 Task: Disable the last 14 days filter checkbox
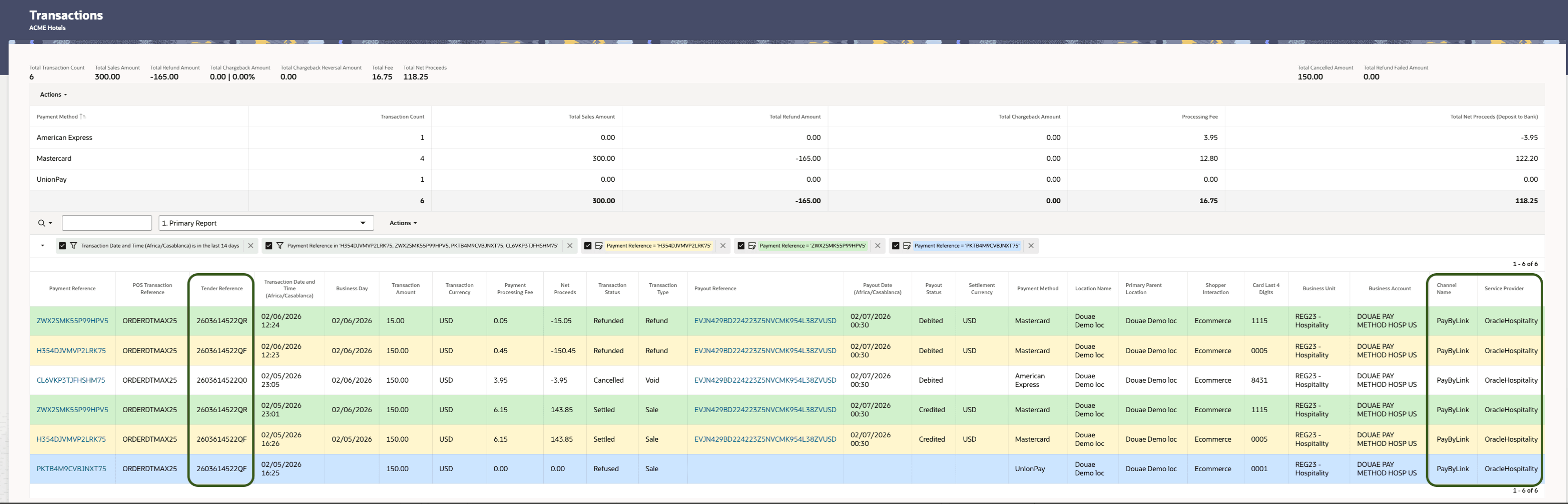pos(62,246)
